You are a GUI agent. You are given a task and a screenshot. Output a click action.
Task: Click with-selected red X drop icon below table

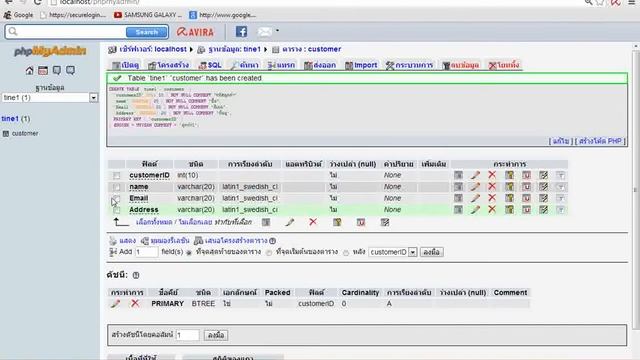[x=313, y=222]
